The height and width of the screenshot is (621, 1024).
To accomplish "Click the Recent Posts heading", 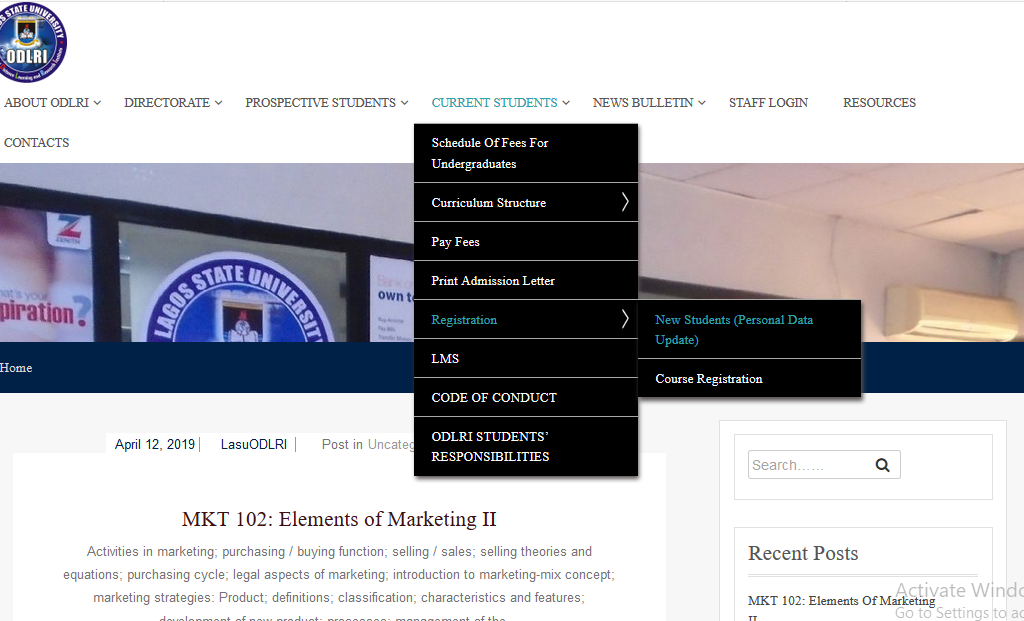I will [803, 553].
